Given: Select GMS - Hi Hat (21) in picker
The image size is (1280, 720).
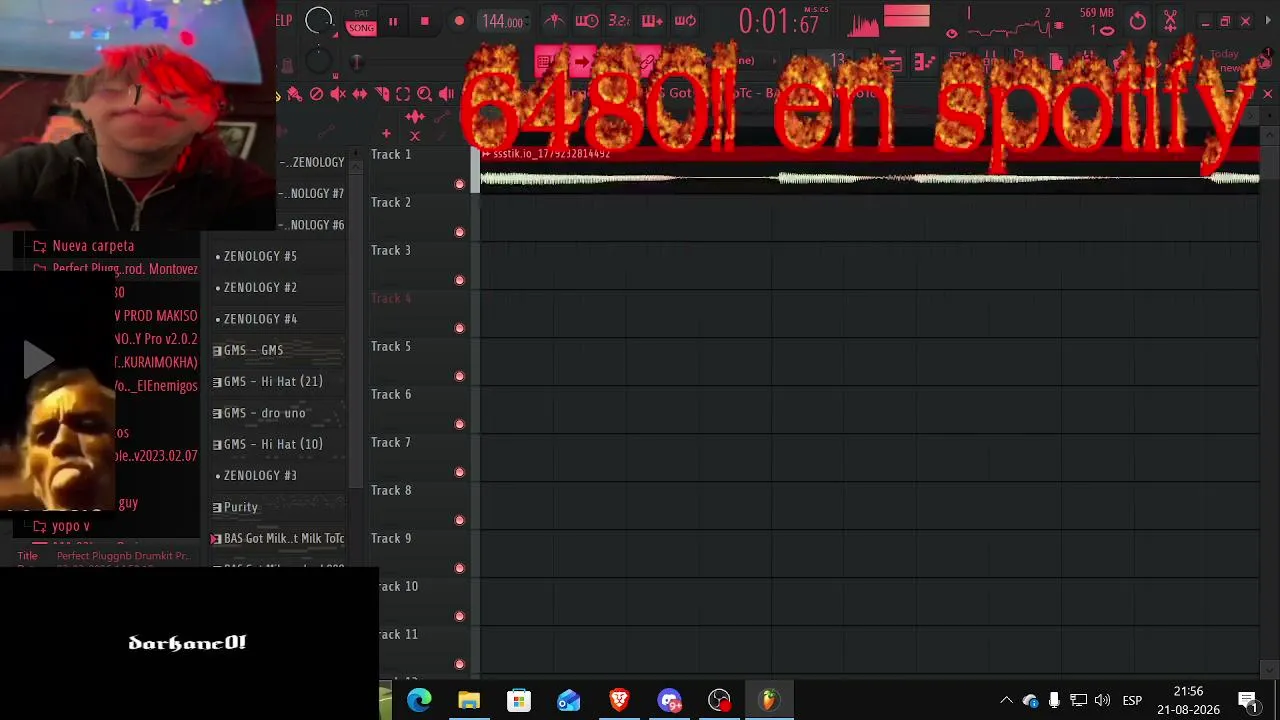Looking at the screenshot, I should tap(280, 381).
